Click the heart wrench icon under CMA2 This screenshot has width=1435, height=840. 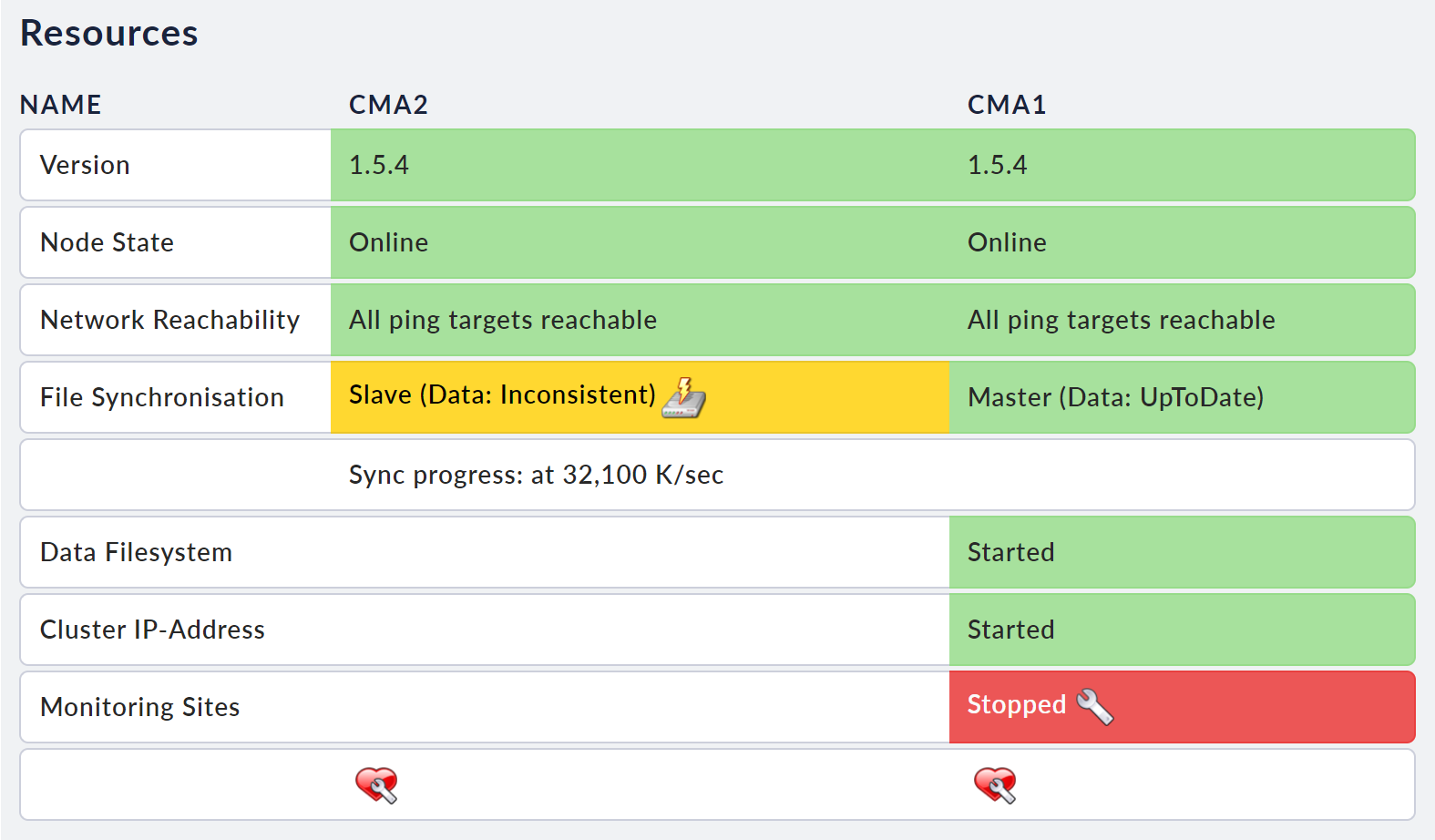(376, 784)
